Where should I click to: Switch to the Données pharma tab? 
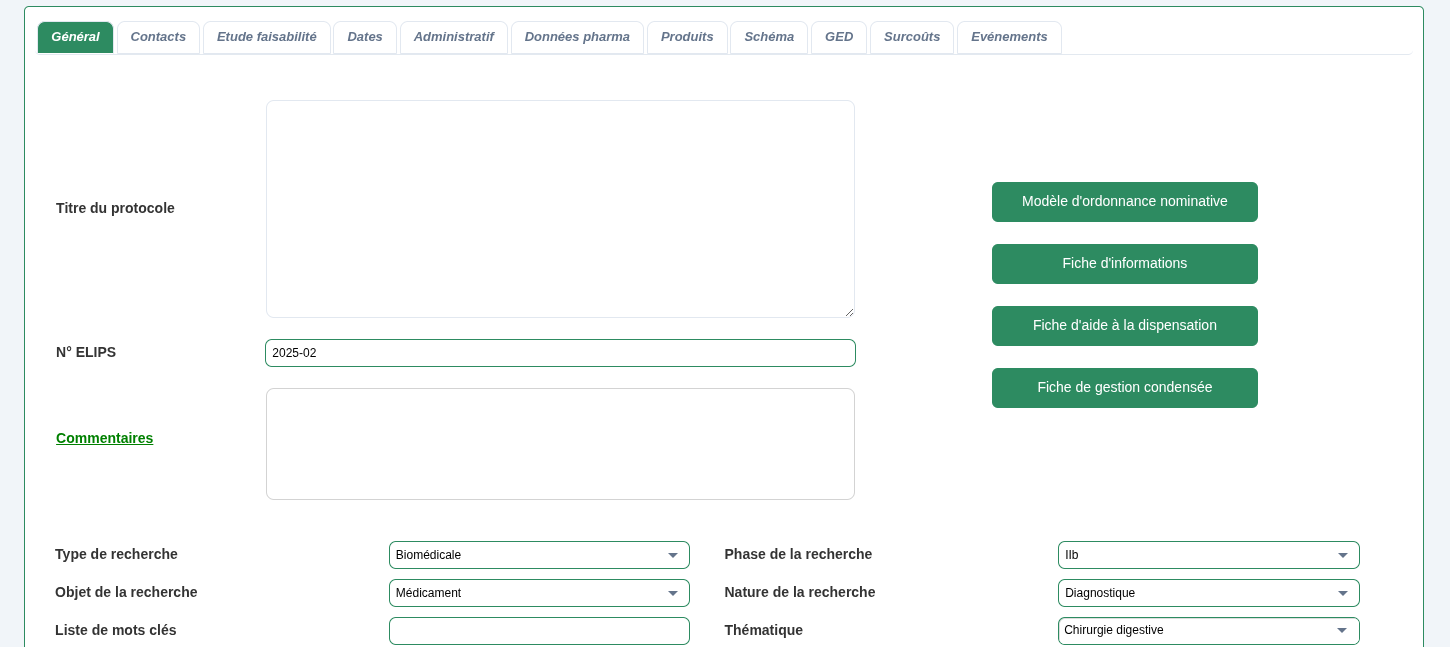(x=577, y=37)
